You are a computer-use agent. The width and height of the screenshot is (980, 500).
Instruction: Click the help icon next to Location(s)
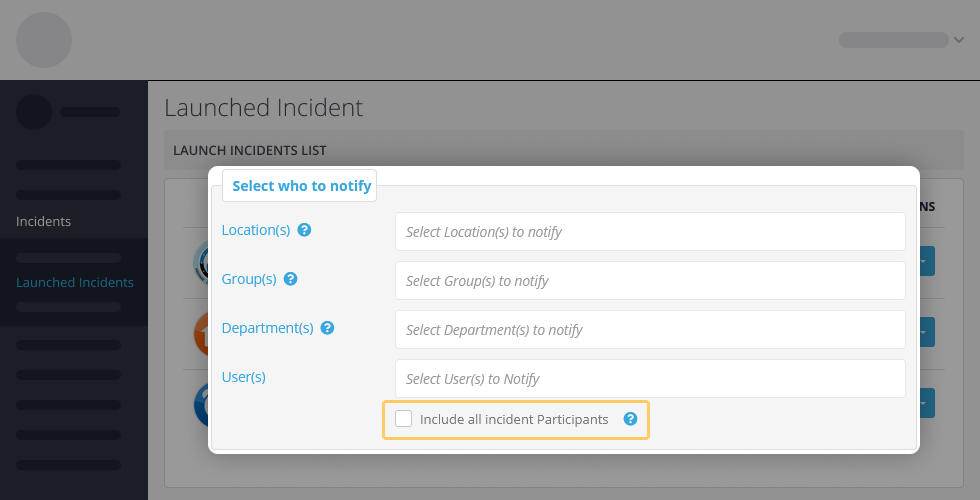click(304, 230)
